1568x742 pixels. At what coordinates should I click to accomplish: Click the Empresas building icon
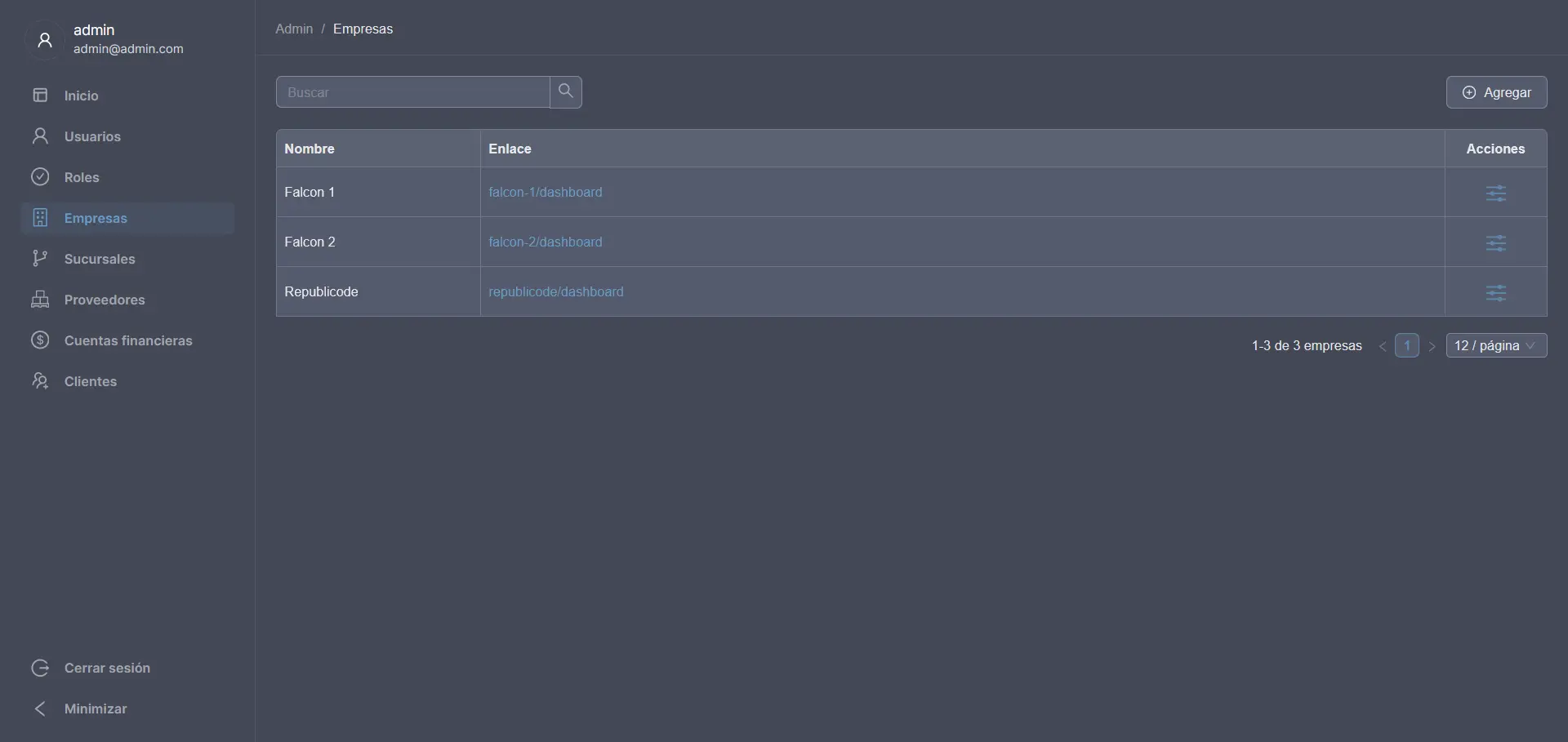40,217
